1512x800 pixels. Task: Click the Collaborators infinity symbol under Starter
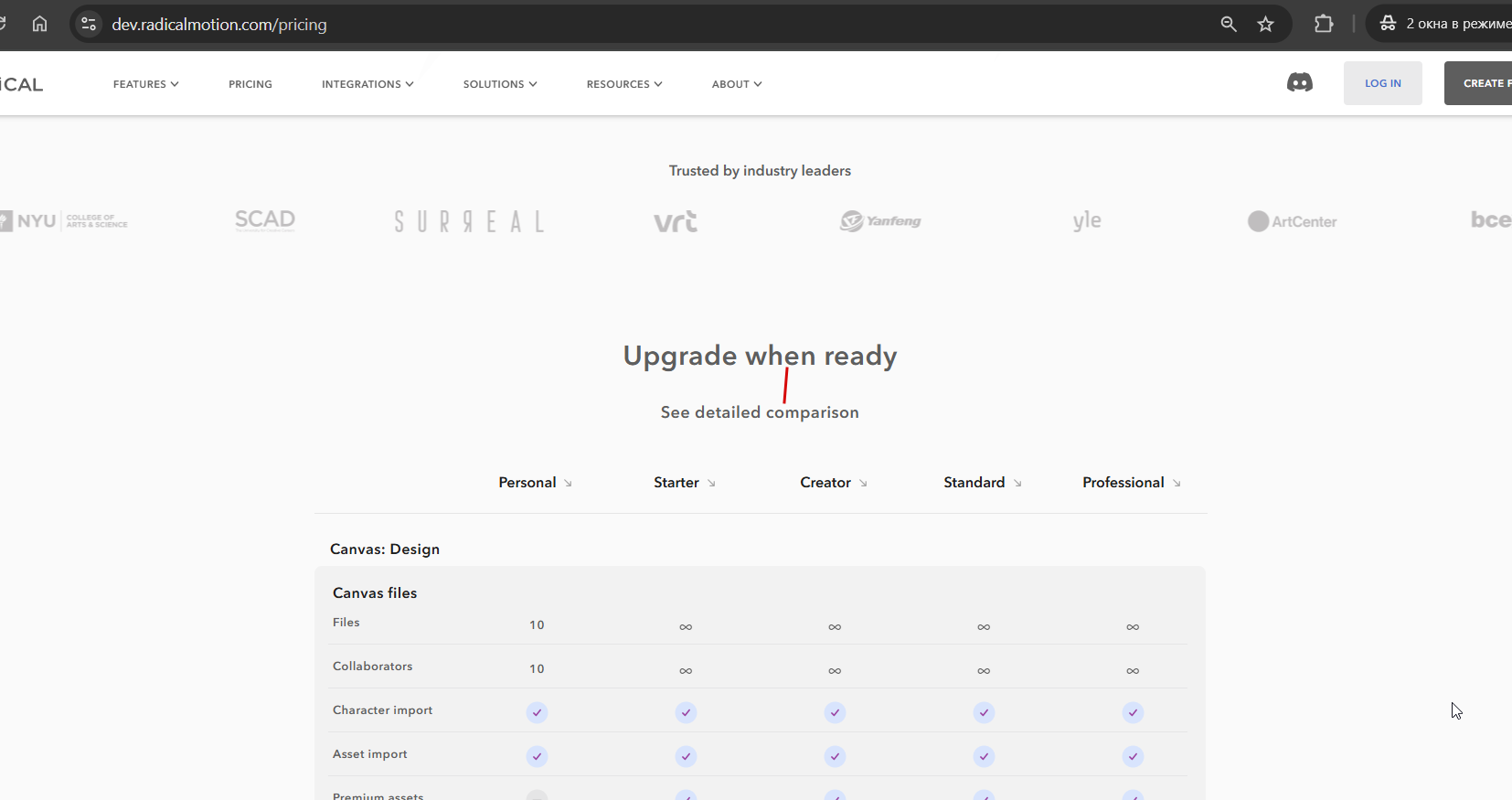686,671
